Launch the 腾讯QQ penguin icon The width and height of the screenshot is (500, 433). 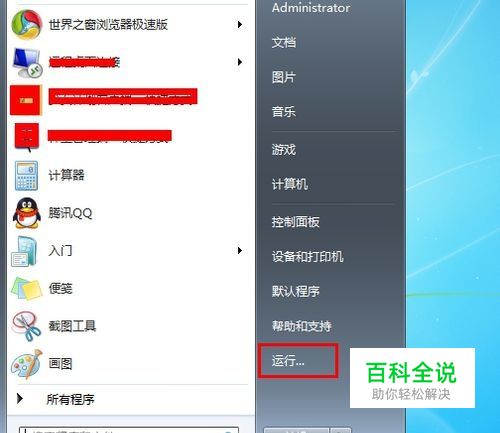pyautogui.click(x=27, y=214)
